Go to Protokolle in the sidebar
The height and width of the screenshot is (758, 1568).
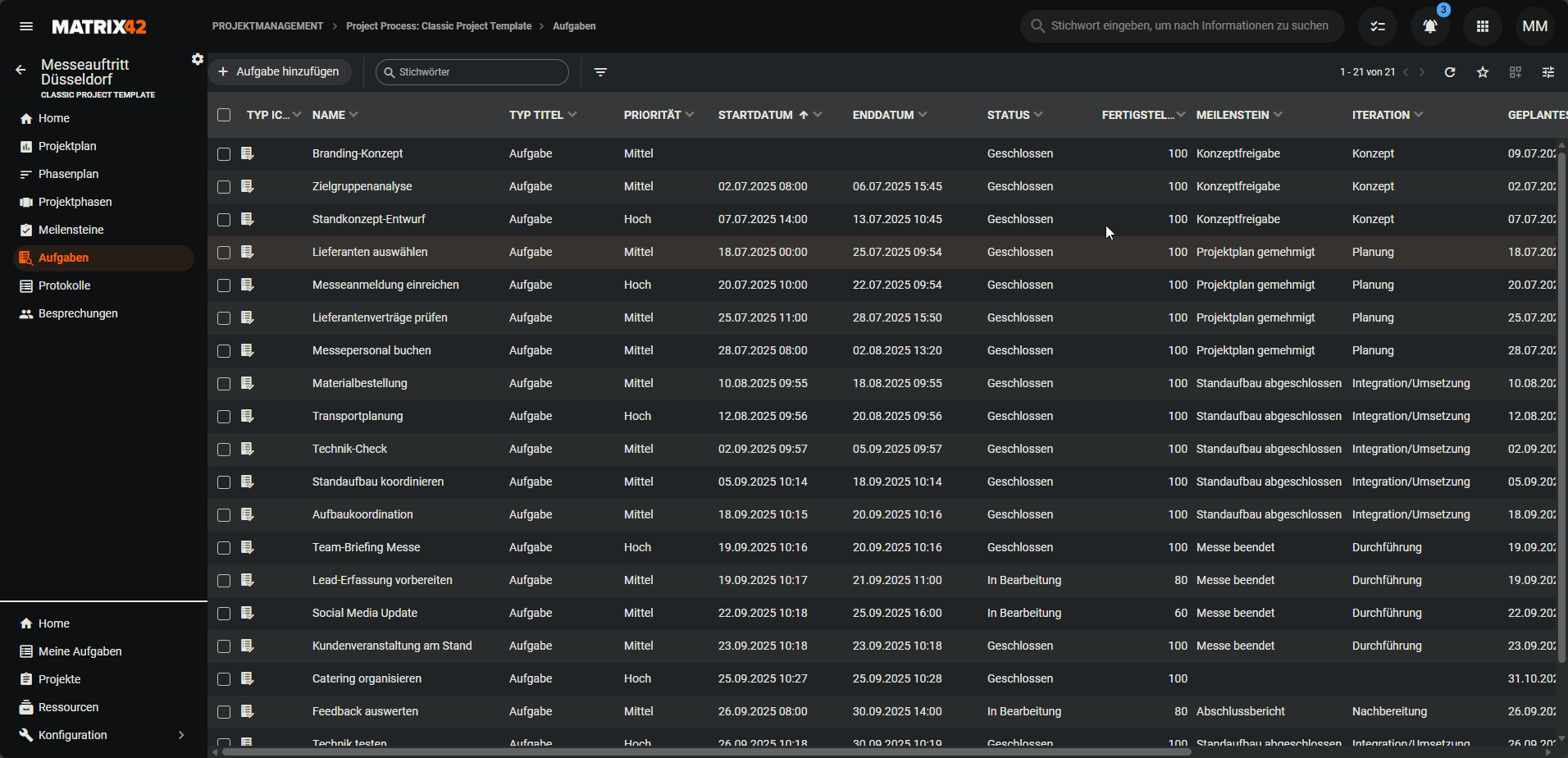click(x=64, y=285)
